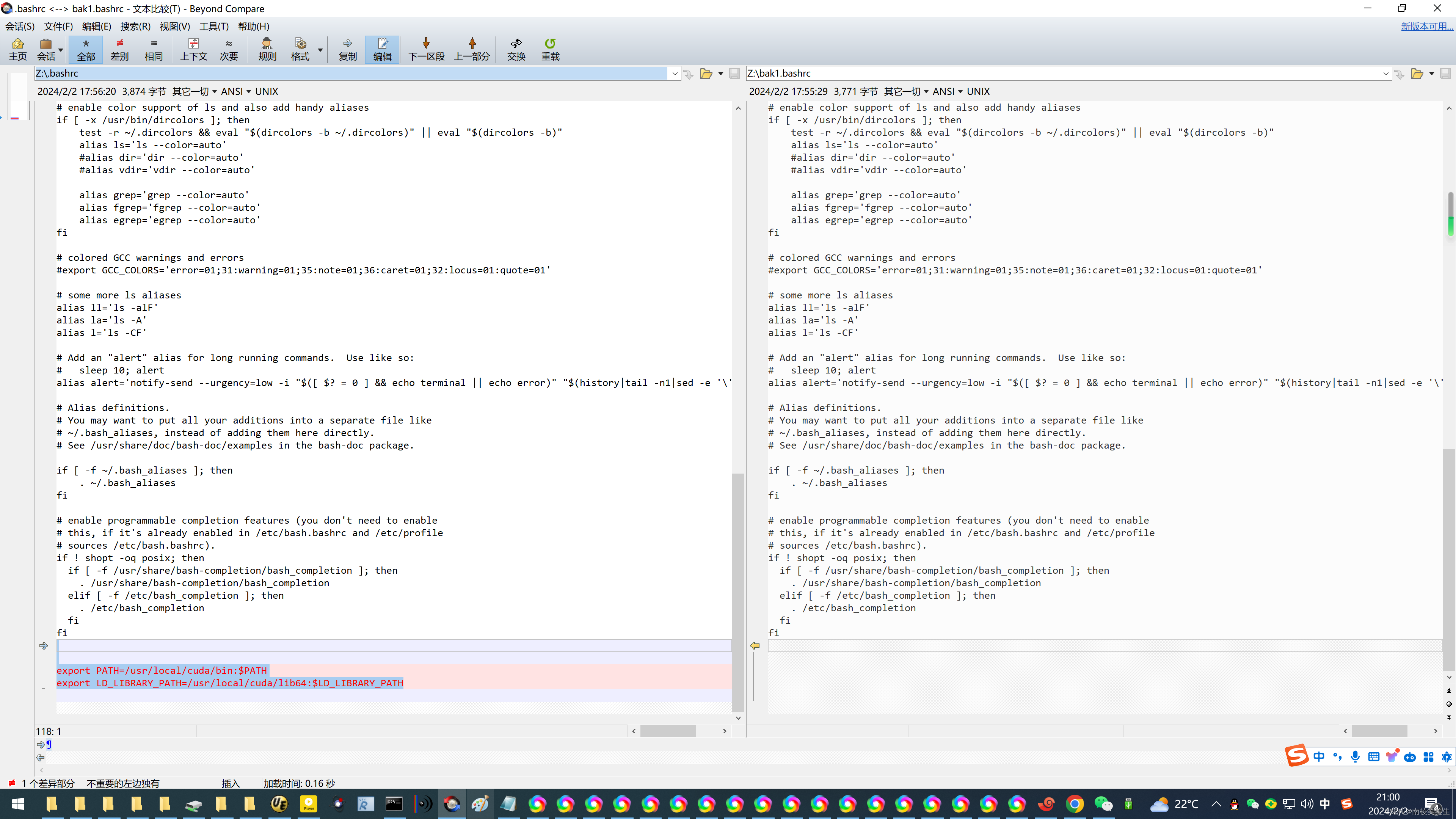Toggle the 次要 (Minor) differences option

coord(229,49)
